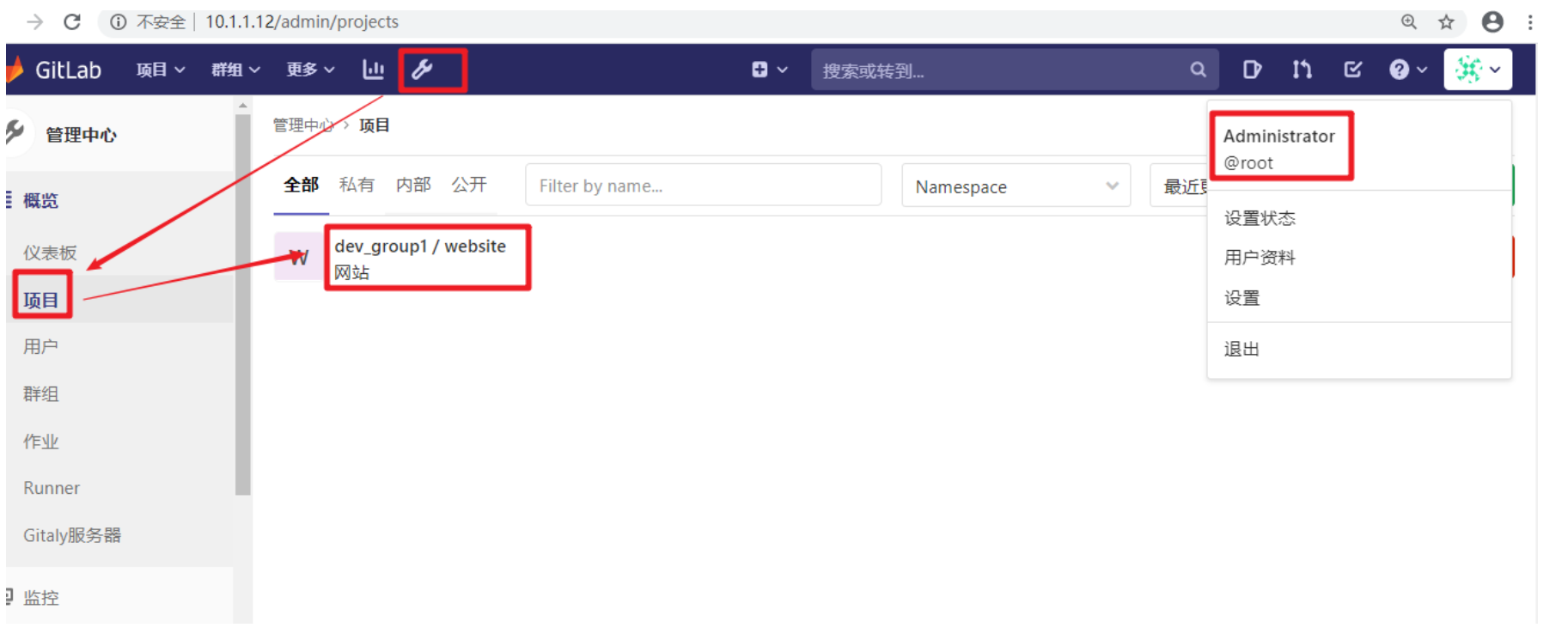Open the browser three-dot menu

(1530, 21)
